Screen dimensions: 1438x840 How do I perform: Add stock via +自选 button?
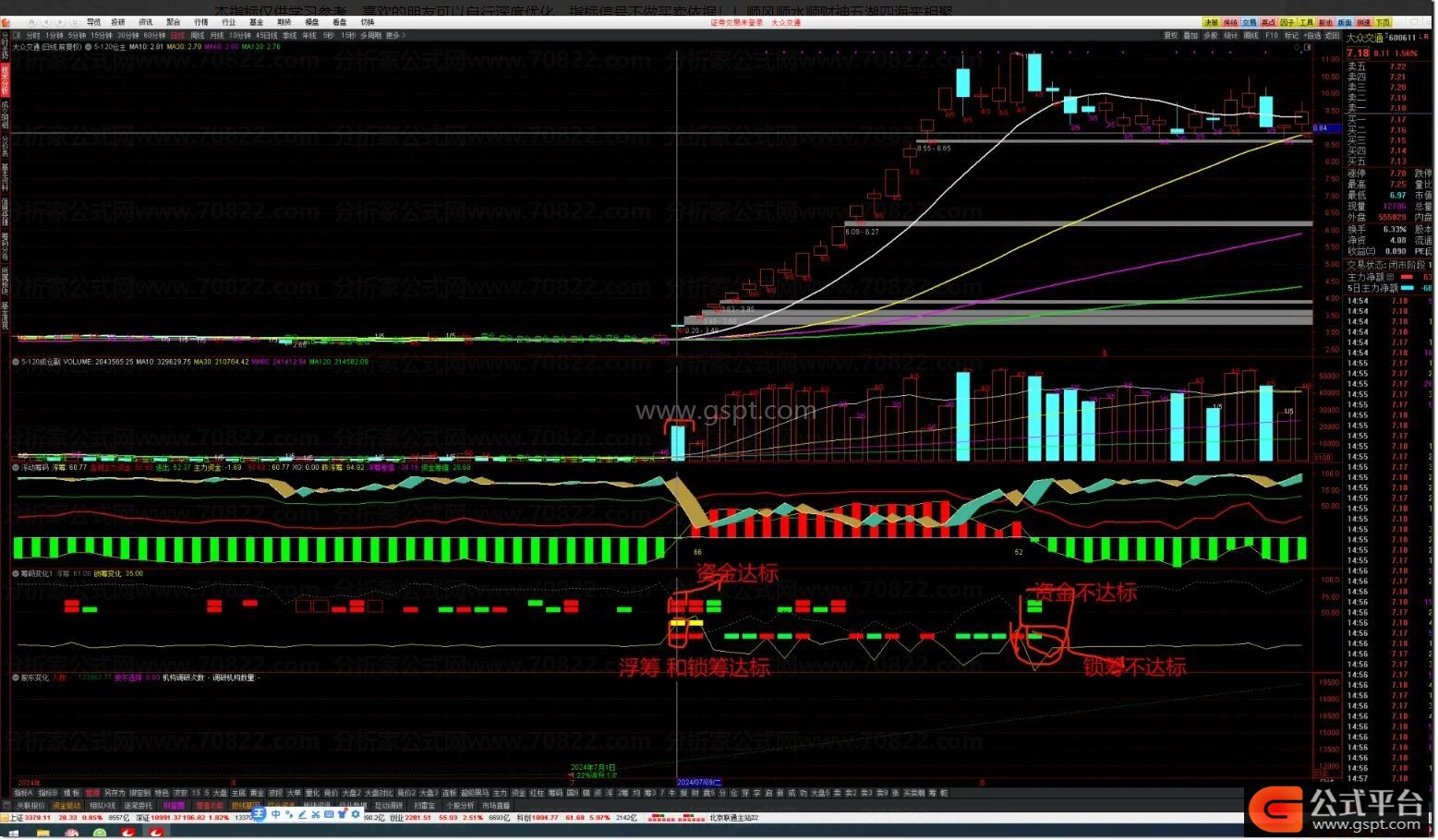(x=1311, y=35)
